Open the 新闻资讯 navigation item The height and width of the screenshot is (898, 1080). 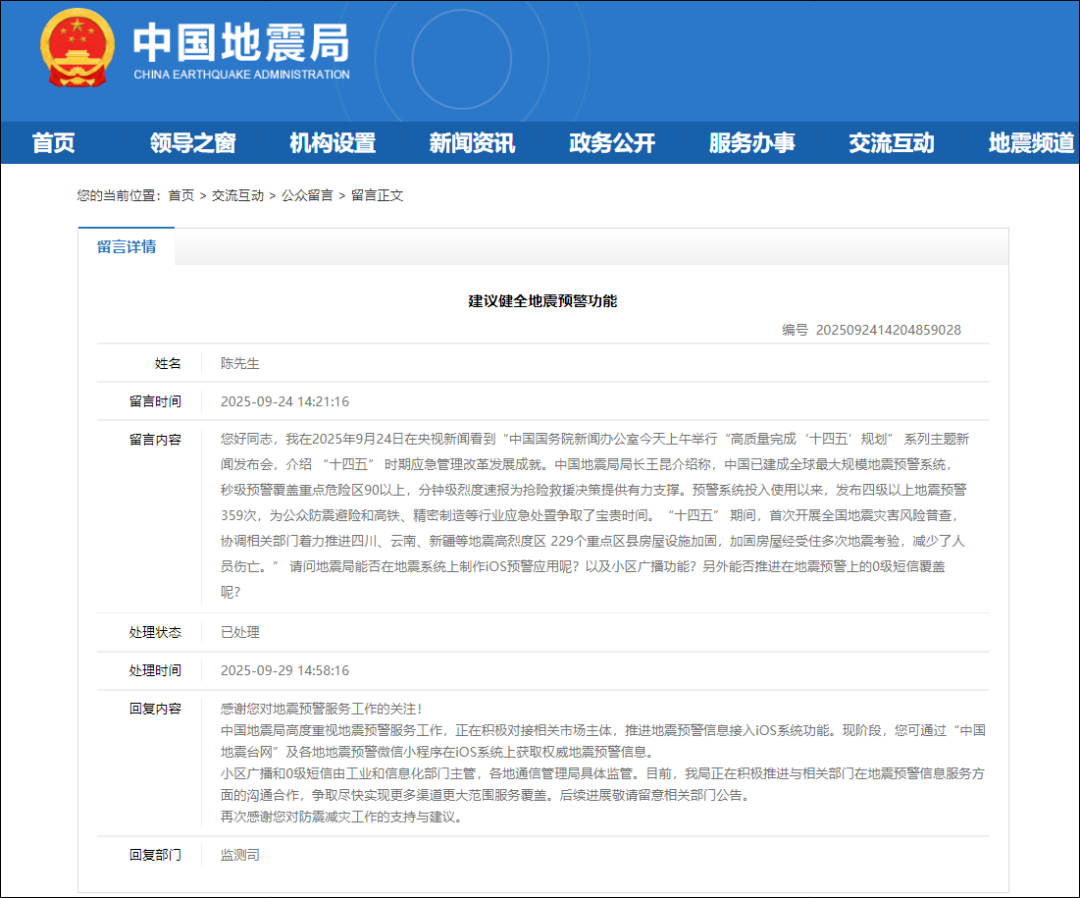pos(472,143)
